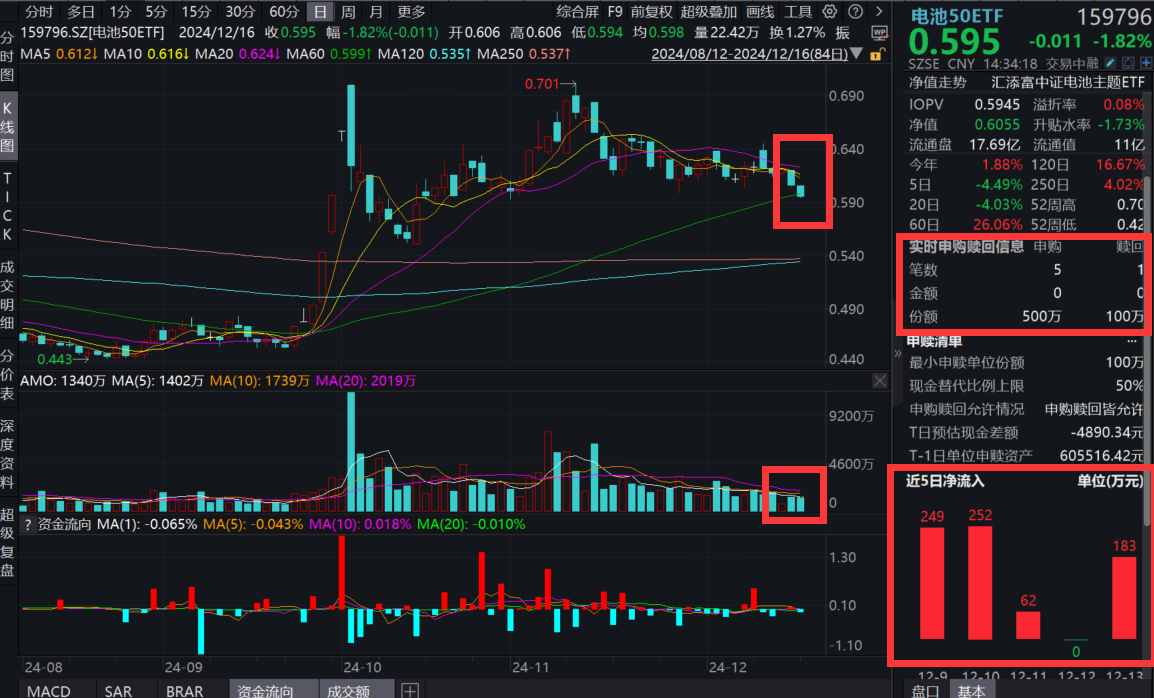1154x698 pixels.
Task: Click the question mark beside 资金流向 indicator
Action: tap(27, 524)
